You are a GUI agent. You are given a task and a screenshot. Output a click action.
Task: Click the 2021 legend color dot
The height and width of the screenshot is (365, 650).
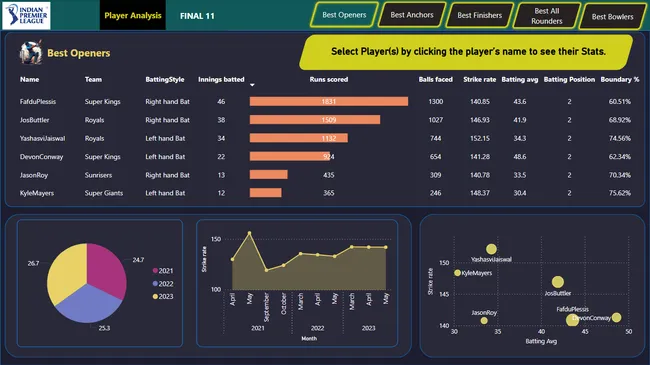[x=155, y=271]
